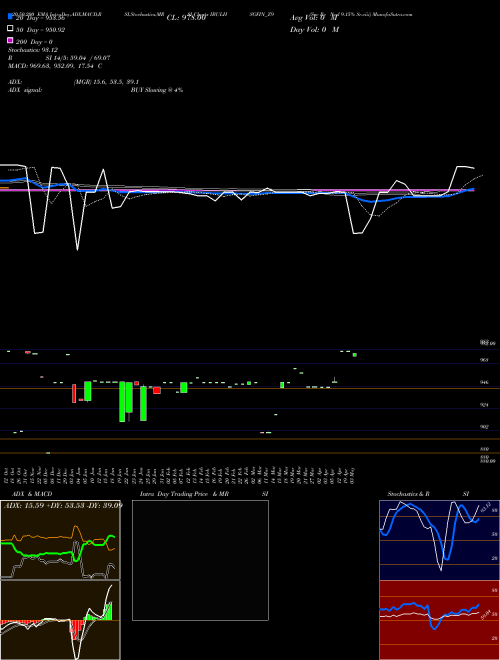Click the 'Day Vol: 0 M' label
Screen dimensions: 500x660
[314, 29]
